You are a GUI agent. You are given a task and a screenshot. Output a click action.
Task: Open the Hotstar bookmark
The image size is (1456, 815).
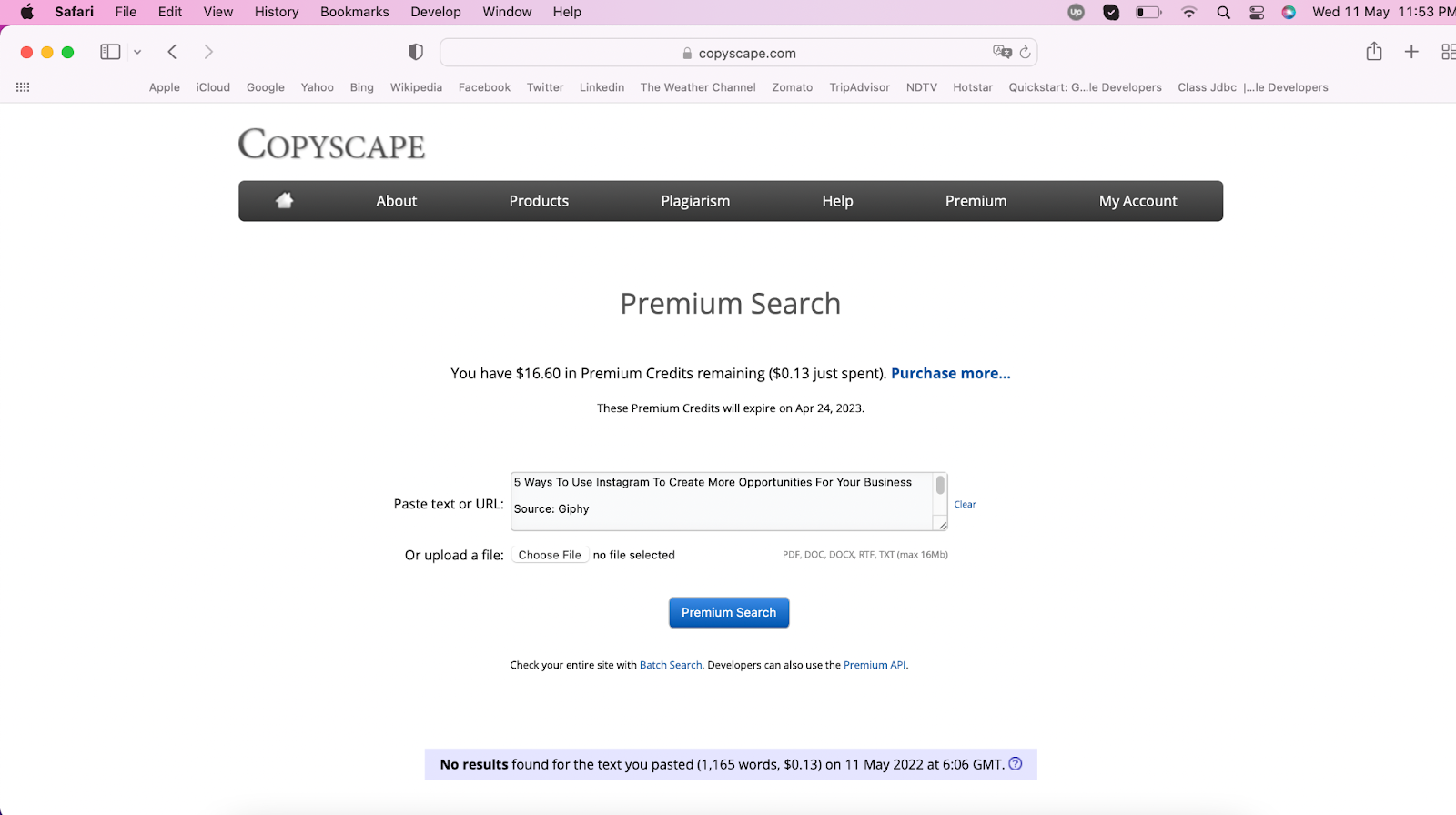tap(973, 87)
